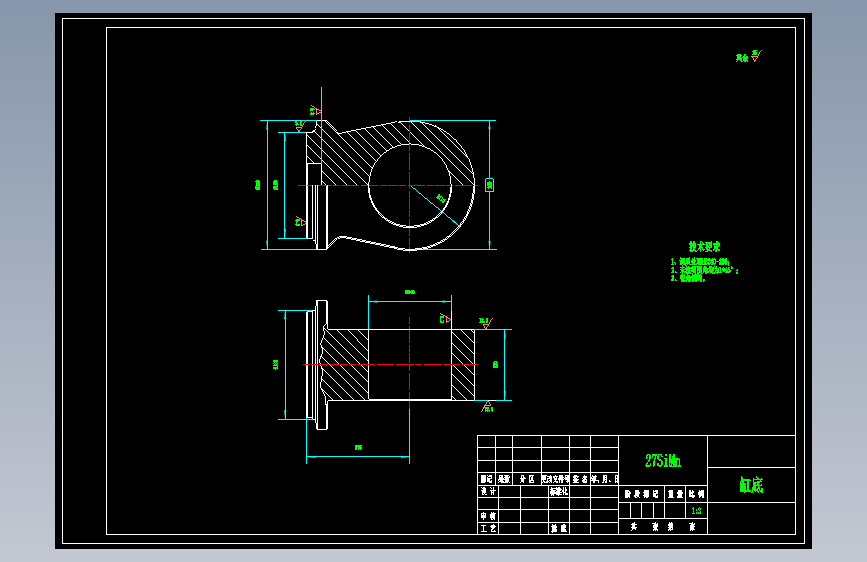Click the vertical dimension left of lower view
The height and width of the screenshot is (562, 867).
click(275, 365)
